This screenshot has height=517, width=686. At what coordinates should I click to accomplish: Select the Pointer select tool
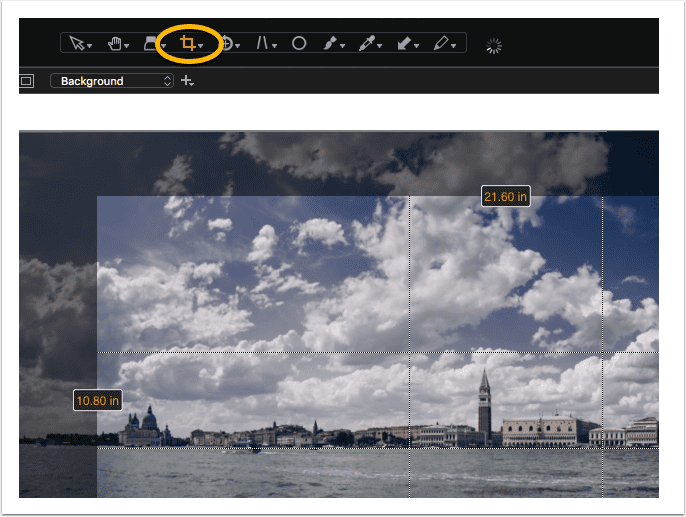pyautogui.click(x=76, y=43)
